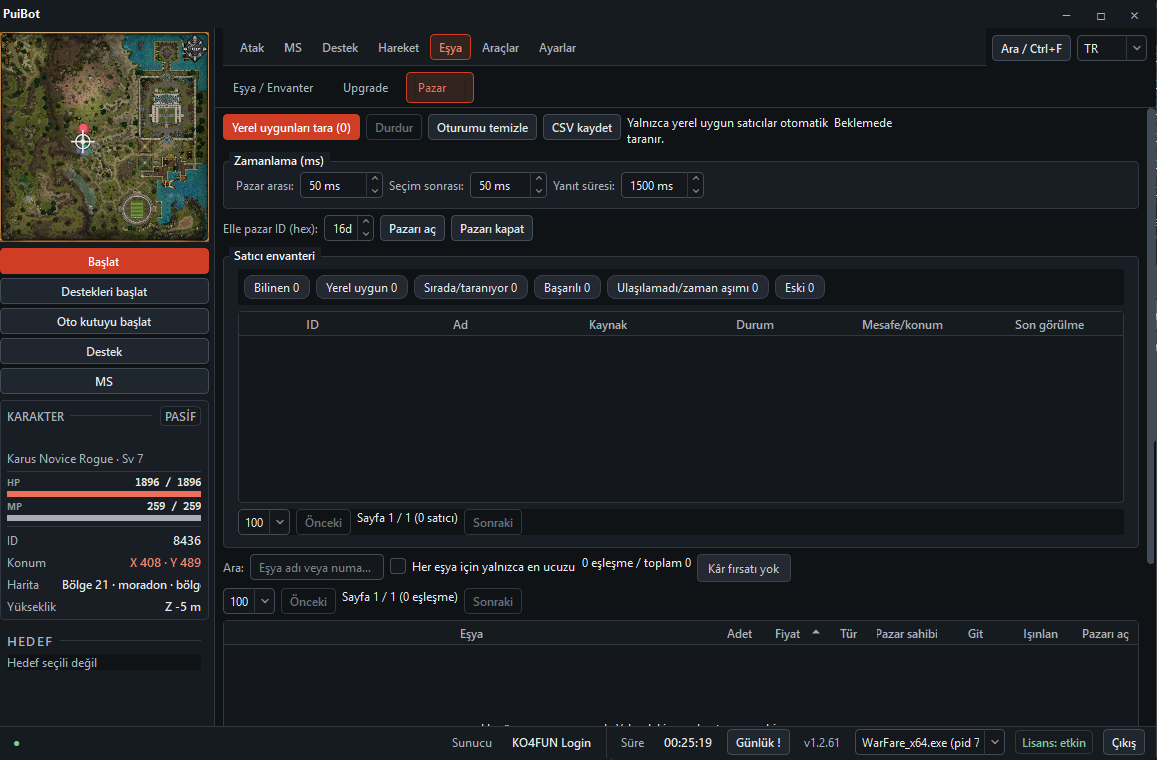Viewport: 1157px width, 760px height.
Task: Click the Pazarı aç button
Action: point(412,229)
